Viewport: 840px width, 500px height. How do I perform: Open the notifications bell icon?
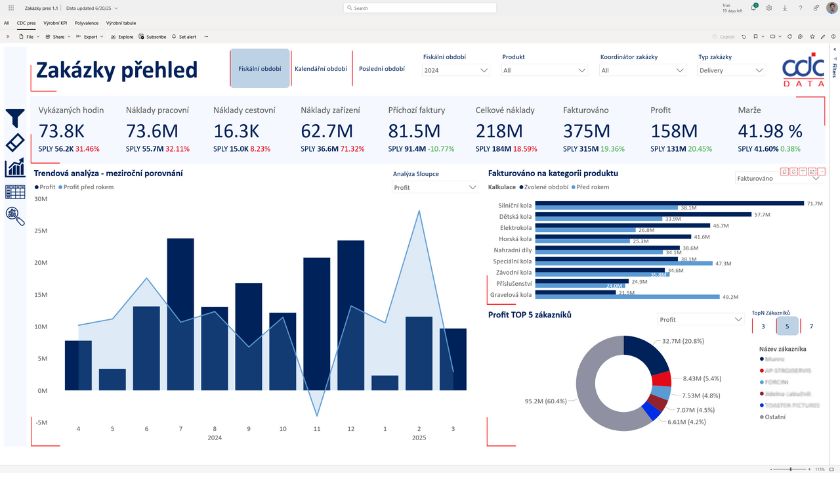755,7
